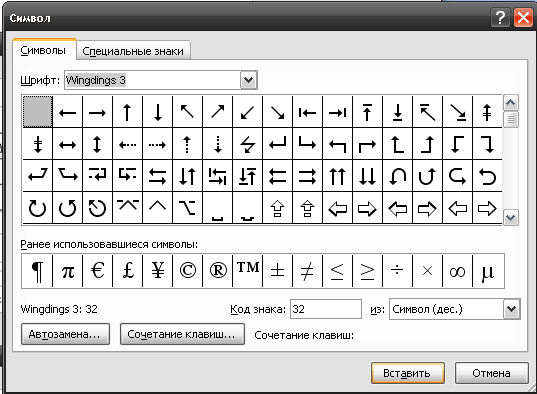
Task: Select the vertical double-headed arrow symbol
Action: [x=97, y=144]
